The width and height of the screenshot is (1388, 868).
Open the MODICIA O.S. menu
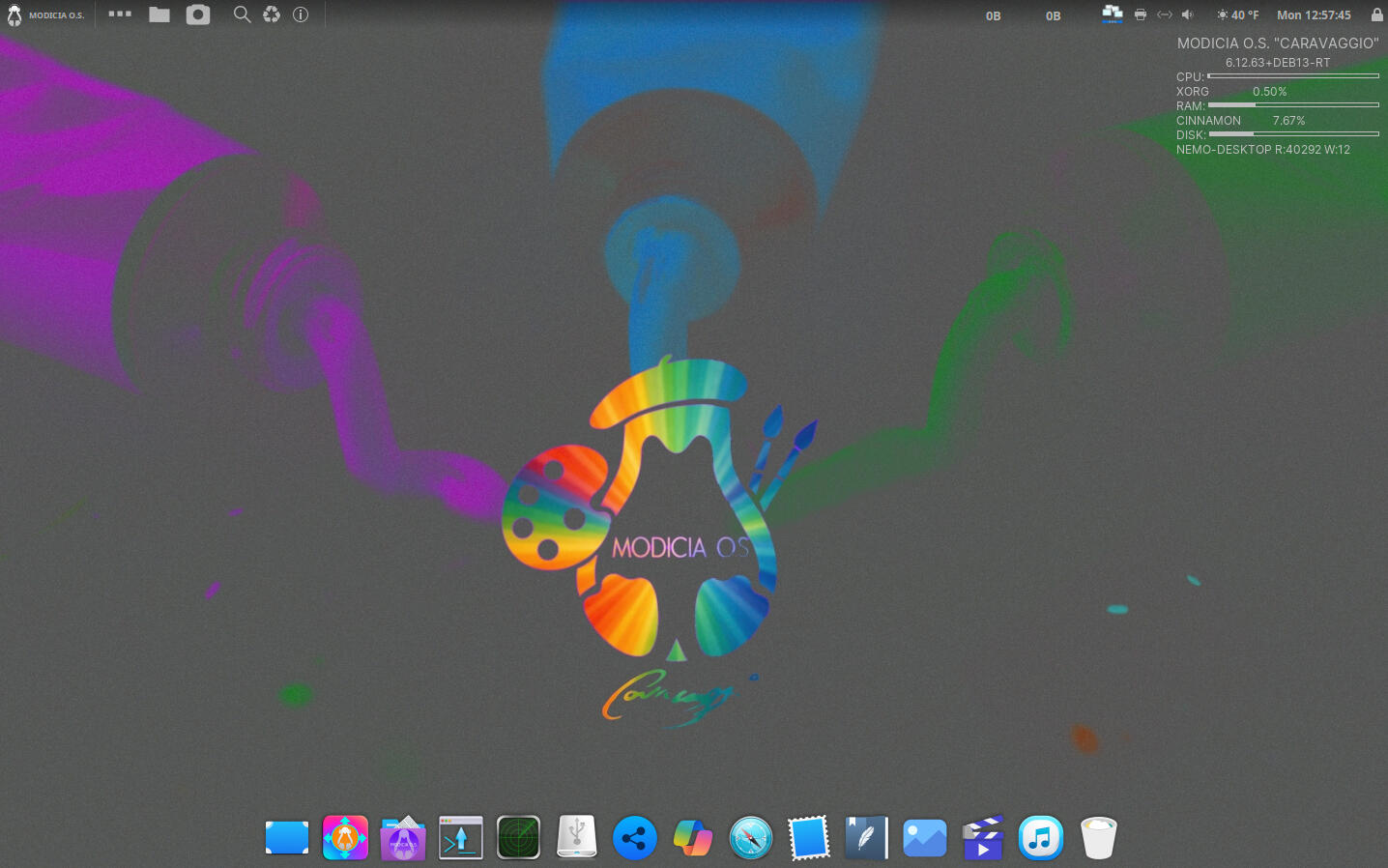pyautogui.click(x=45, y=14)
